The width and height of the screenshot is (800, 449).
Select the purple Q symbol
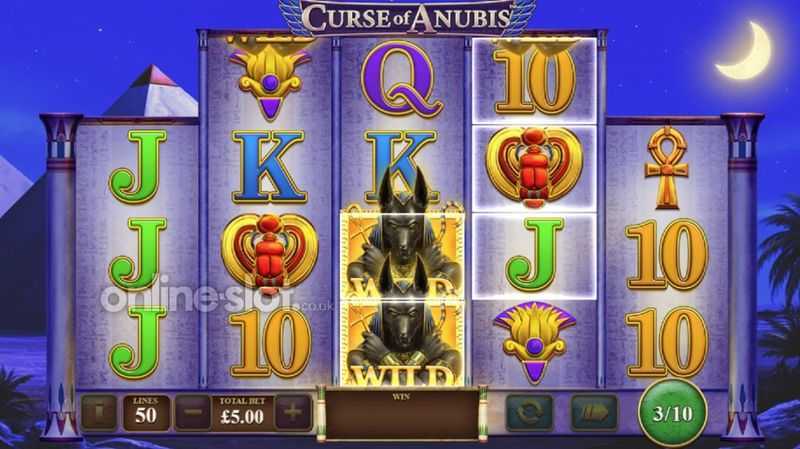coord(402,79)
